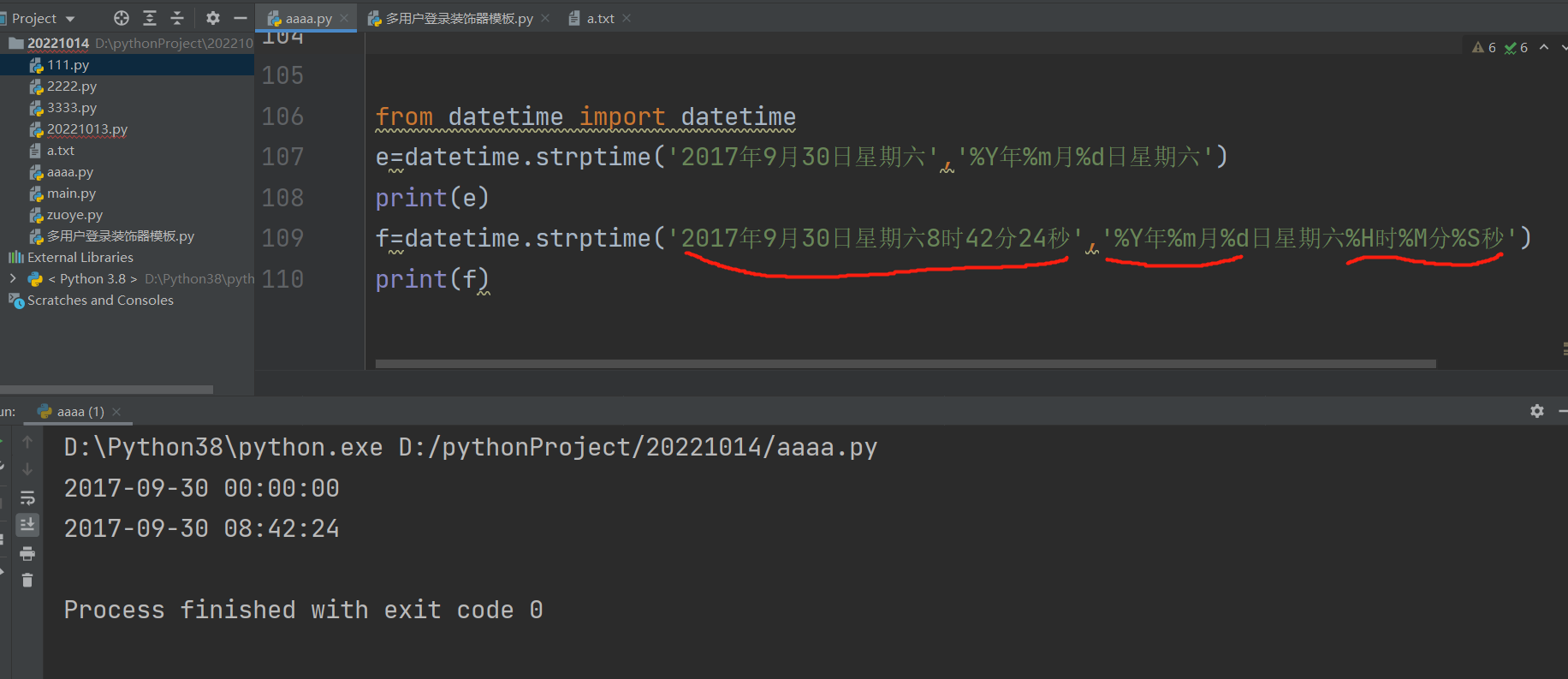Screen dimensions: 1568x679
Task: Click the editor horizontal scrollbar
Action: 905,364
